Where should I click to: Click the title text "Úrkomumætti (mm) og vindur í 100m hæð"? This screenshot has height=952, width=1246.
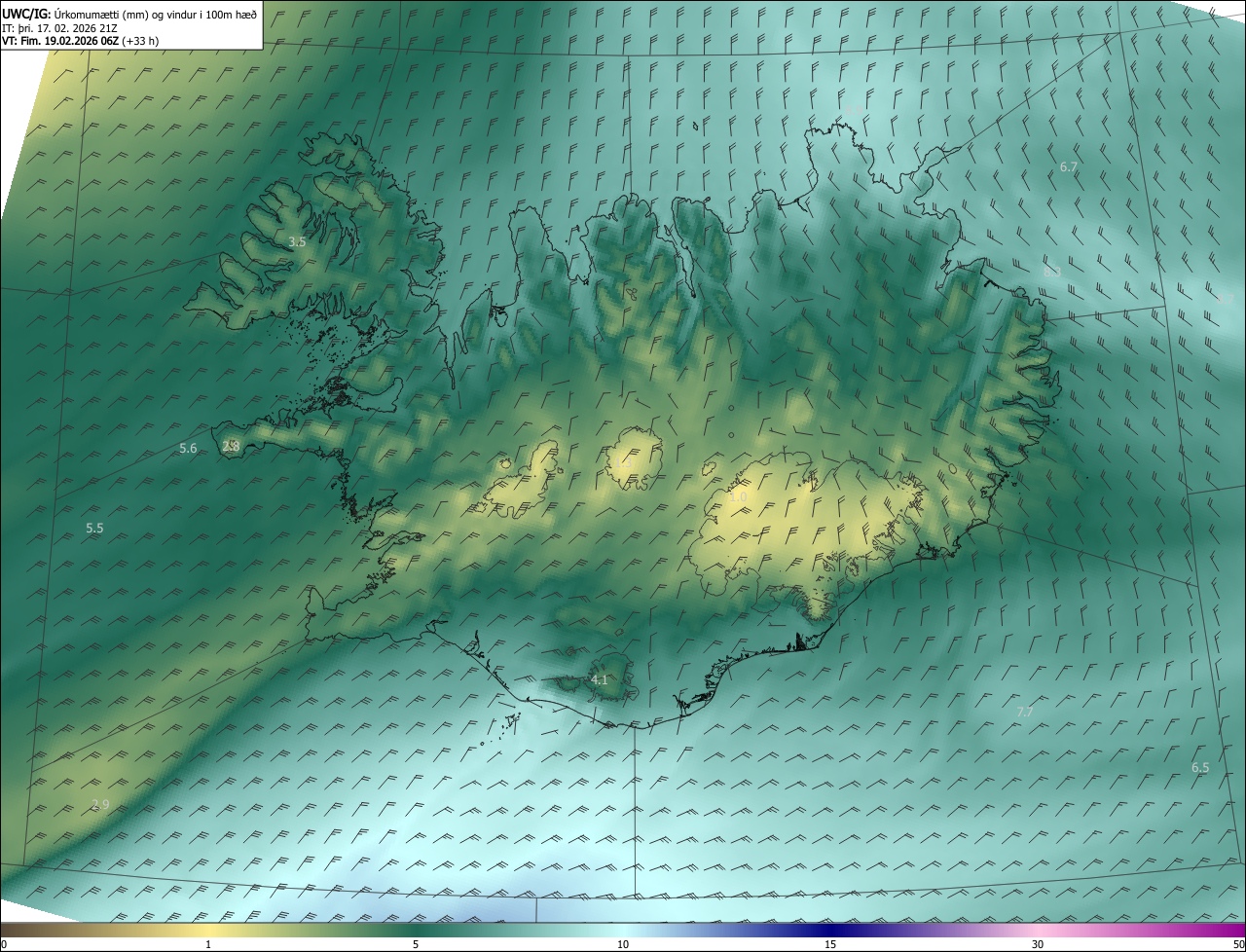pyautogui.click(x=156, y=14)
